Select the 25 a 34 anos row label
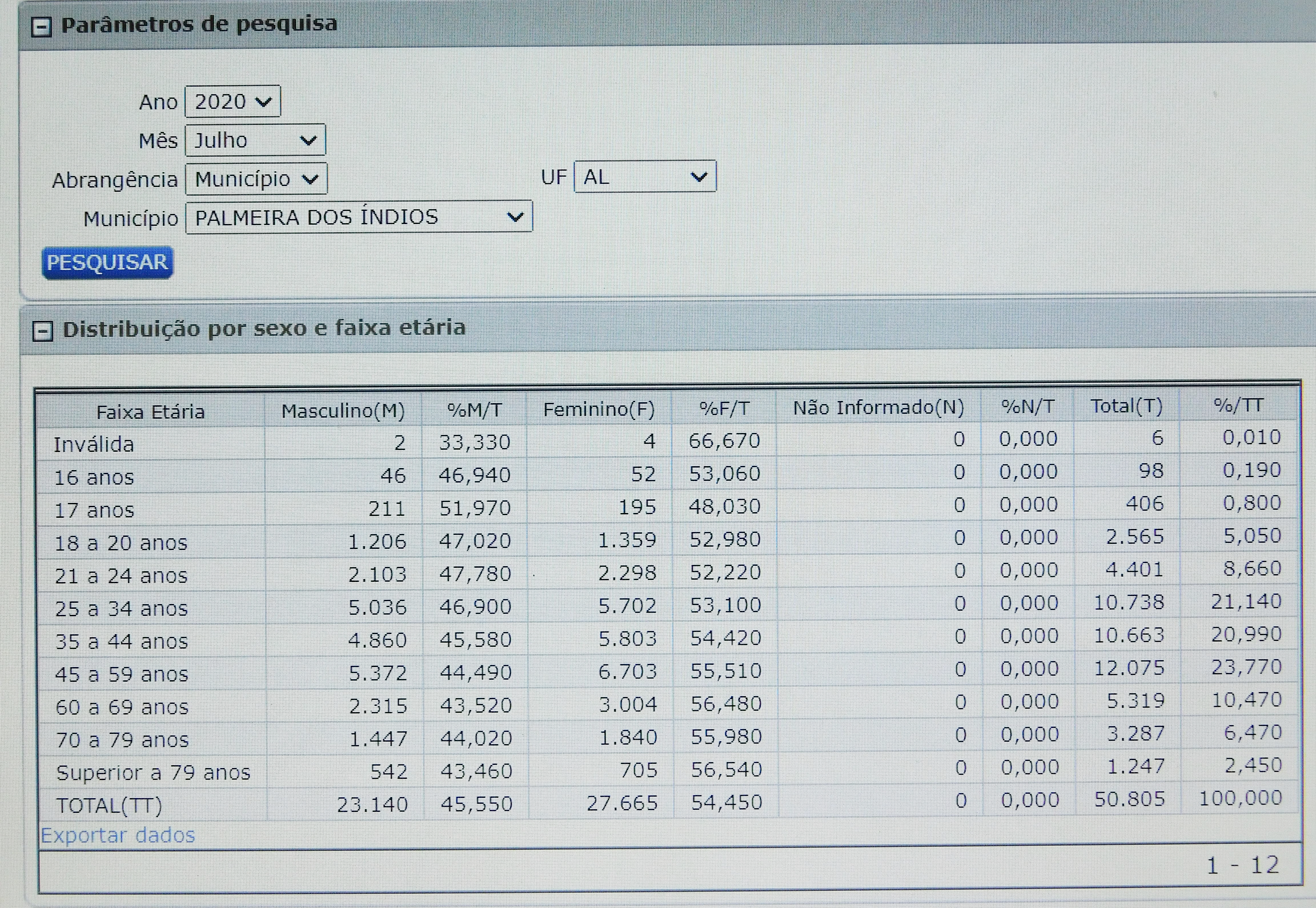The image size is (1316, 908). (121, 609)
